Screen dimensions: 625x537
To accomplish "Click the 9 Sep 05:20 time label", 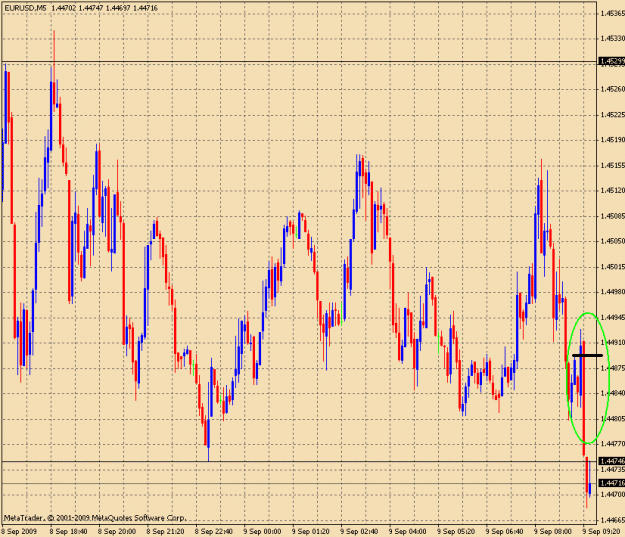I will (456, 531).
